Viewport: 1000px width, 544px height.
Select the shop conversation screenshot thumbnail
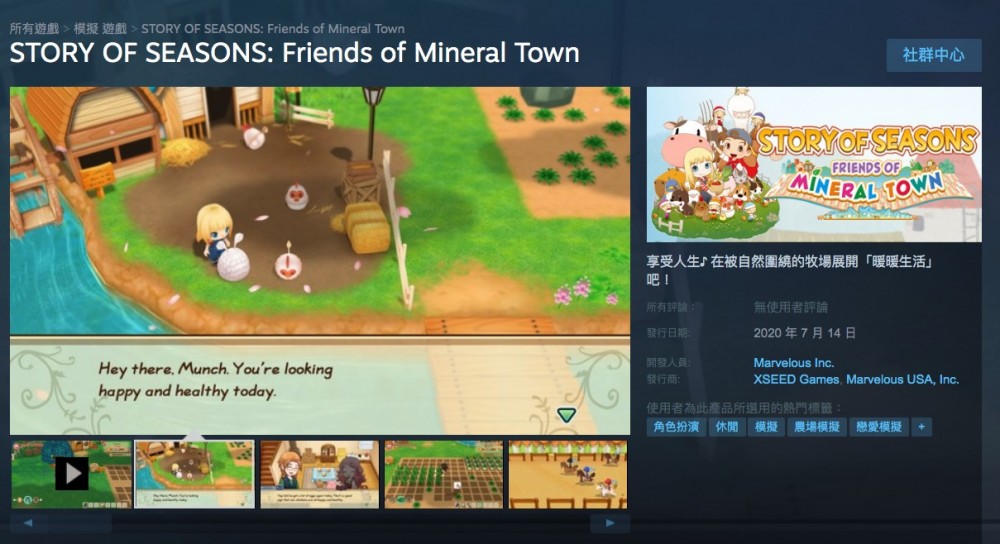(320, 474)
